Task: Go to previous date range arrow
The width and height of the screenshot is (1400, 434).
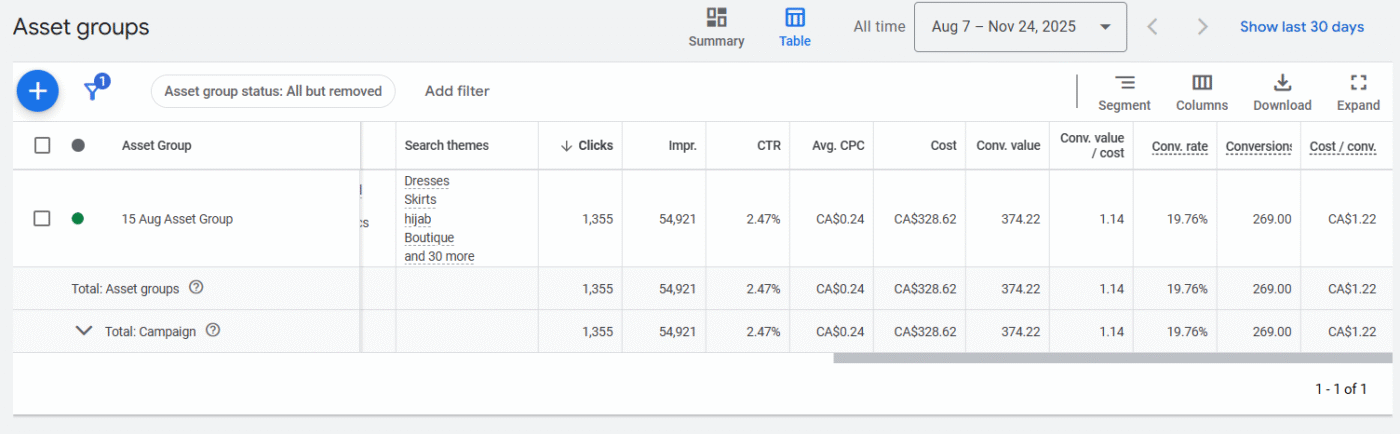Action: pos(1152,27)
